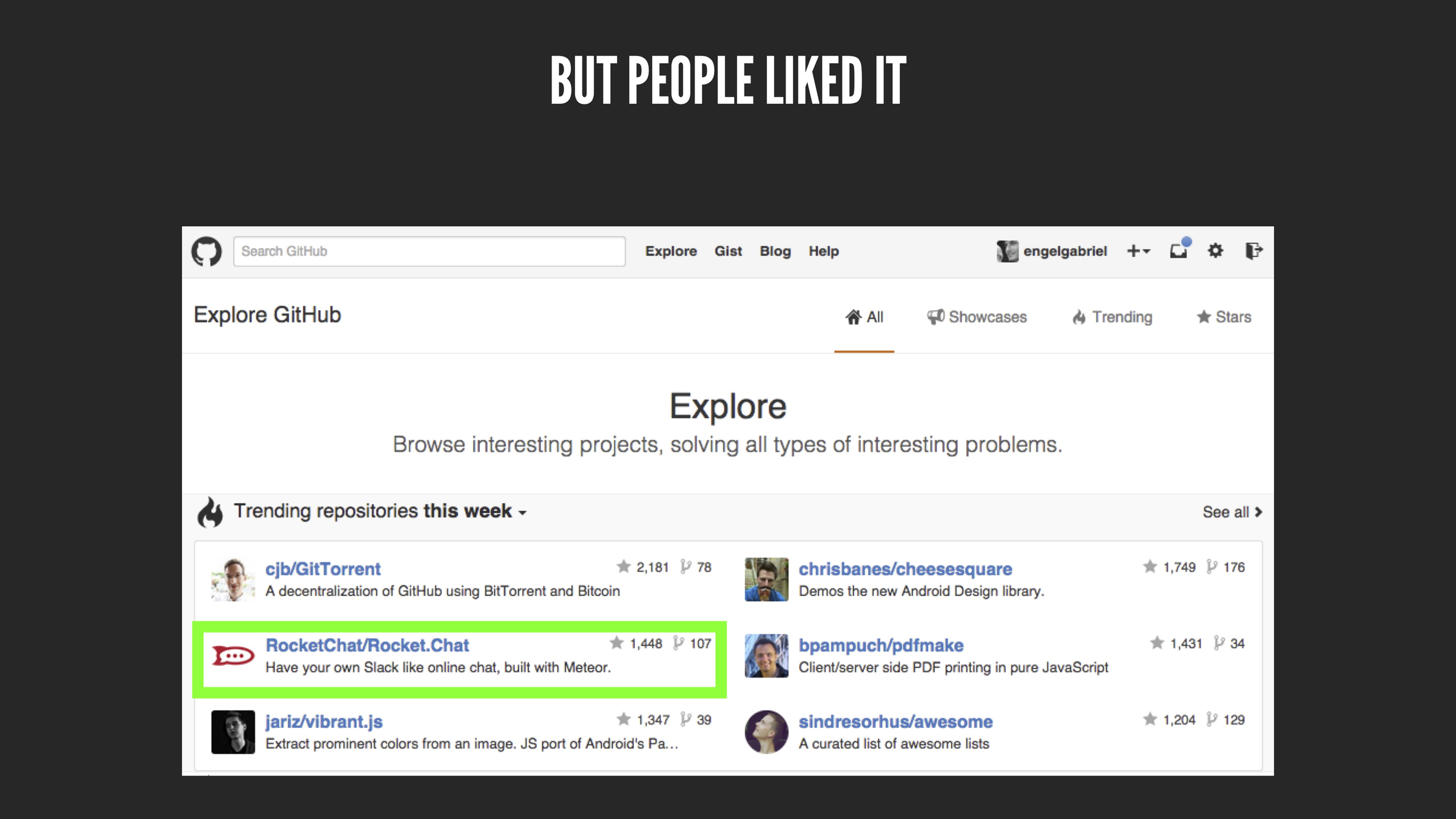Click the sign out icon
This screenshot has height=819, width=1456.
click(x=1253, y=251)
